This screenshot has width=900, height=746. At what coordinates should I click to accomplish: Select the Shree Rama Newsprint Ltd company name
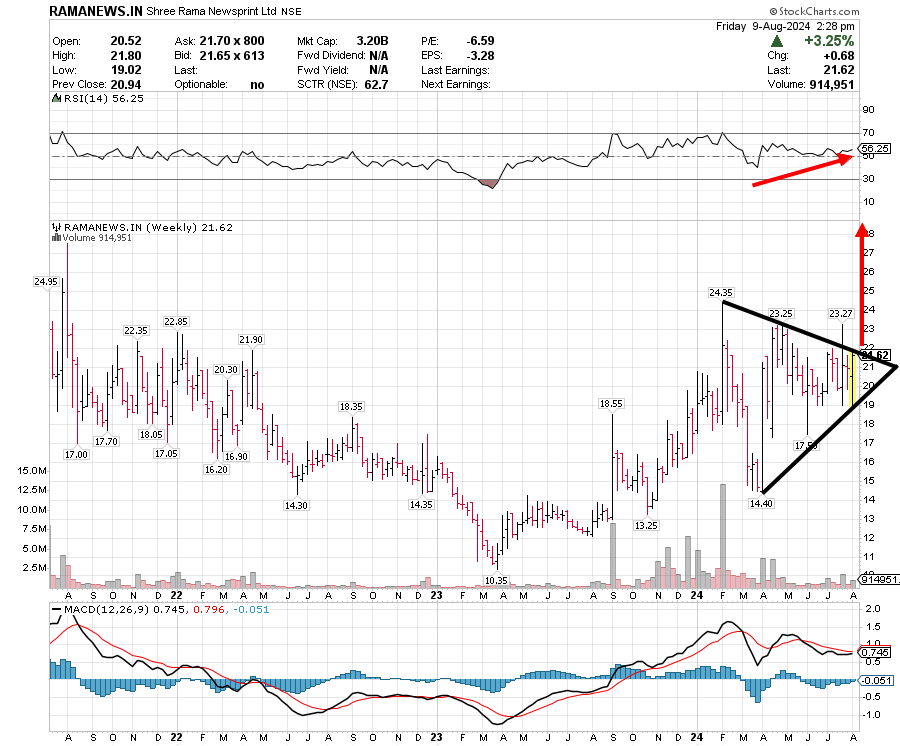coord(212,11)
